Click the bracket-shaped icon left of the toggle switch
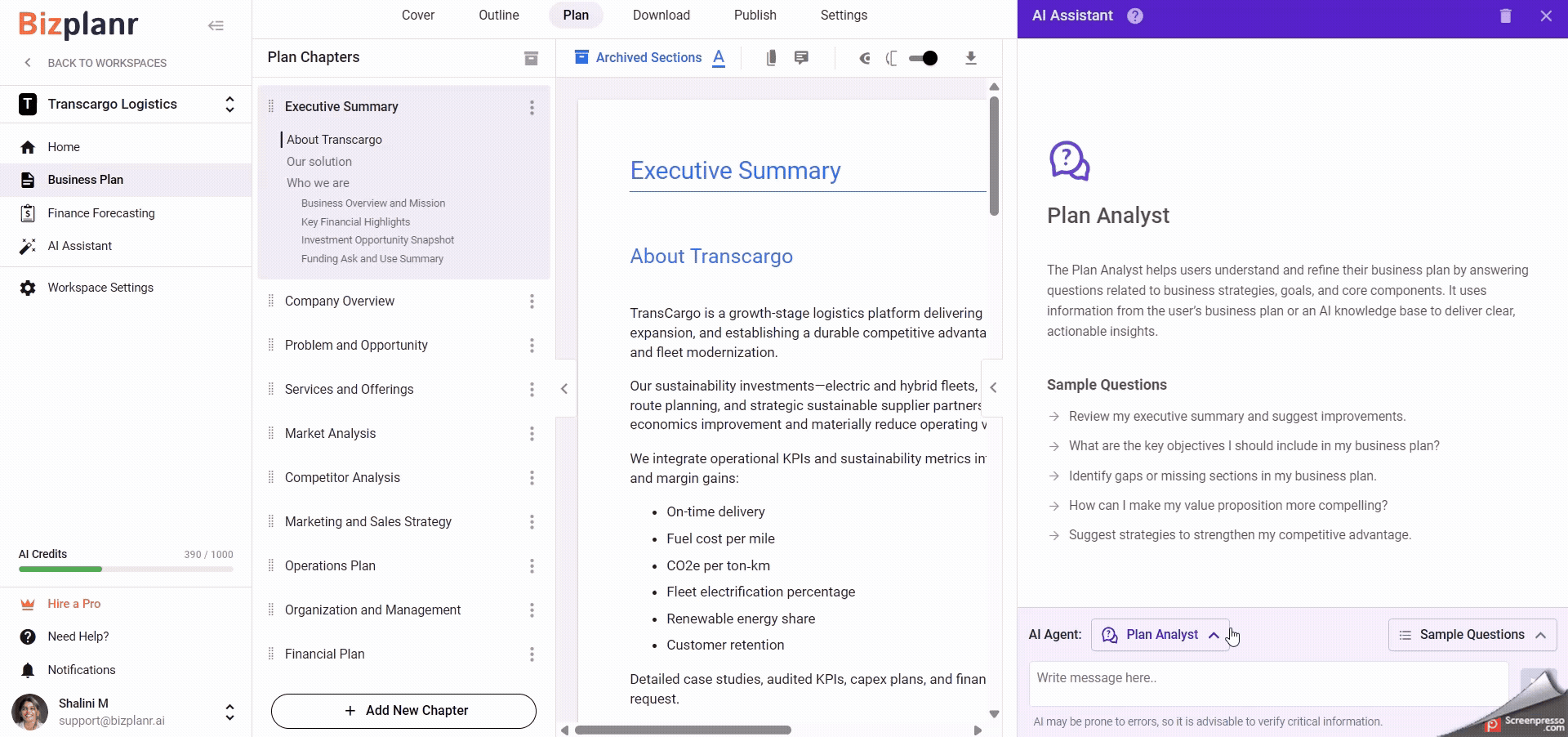 [x=892, y=58]
